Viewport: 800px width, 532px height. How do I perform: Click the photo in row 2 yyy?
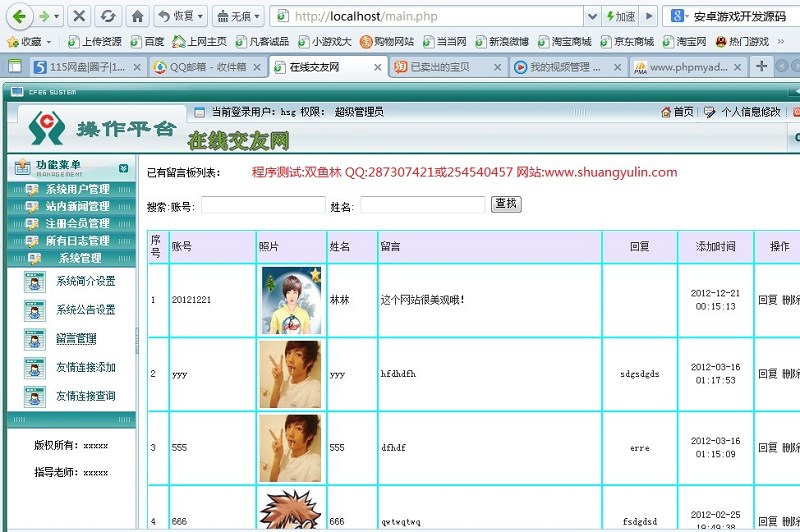290,374
